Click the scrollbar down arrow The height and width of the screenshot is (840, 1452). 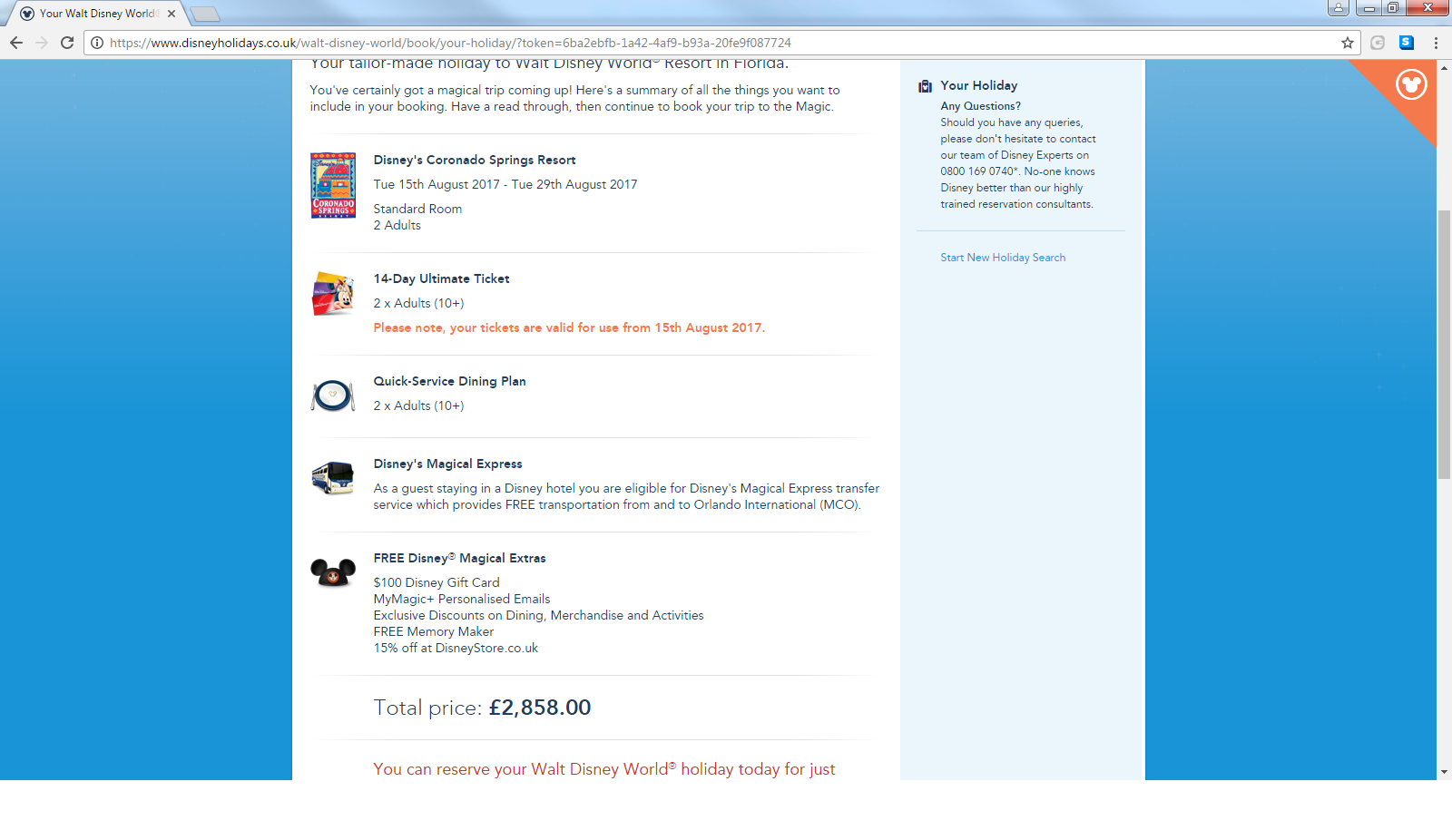(1444, 772)
